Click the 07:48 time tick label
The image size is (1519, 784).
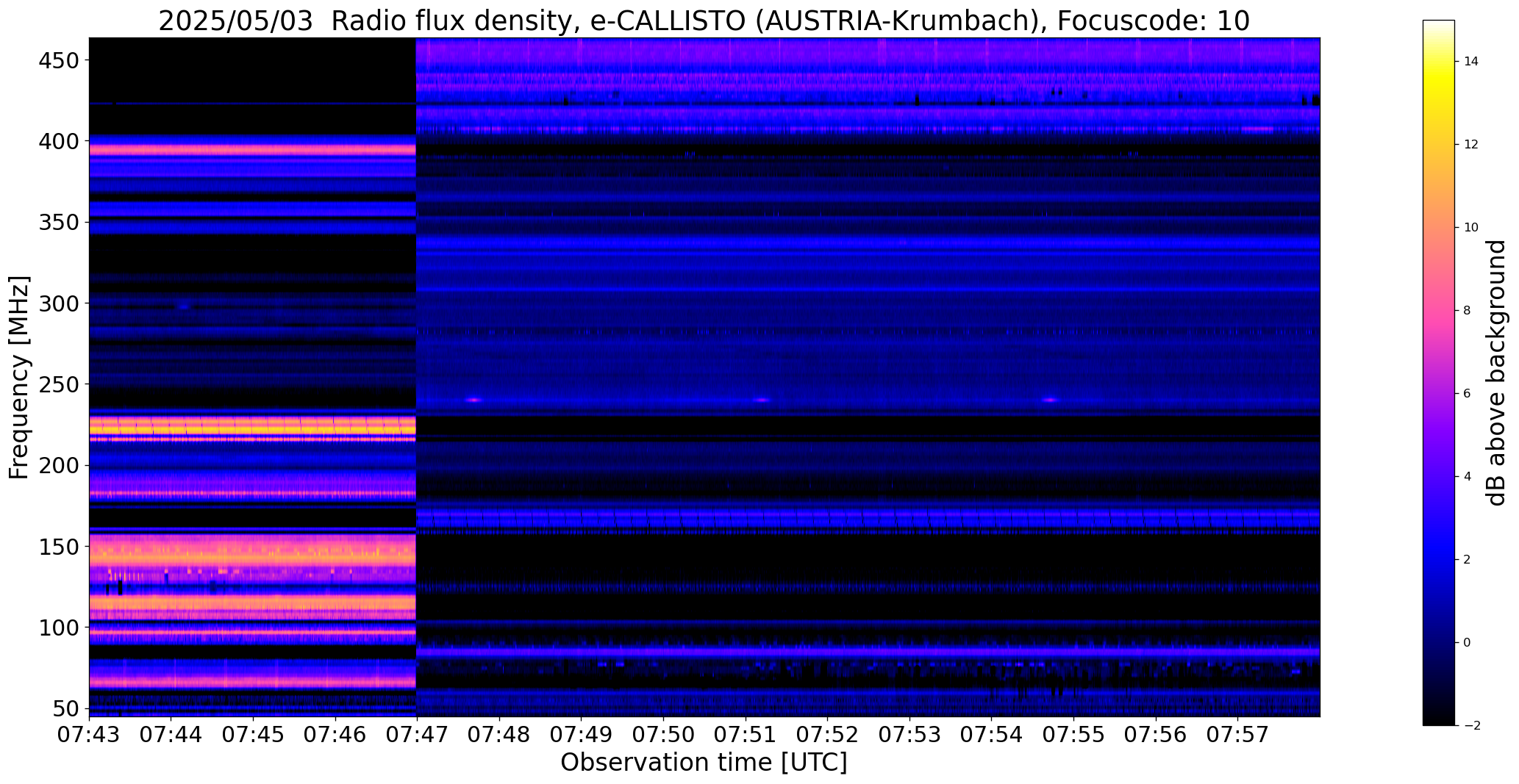(x=499, y=734)
